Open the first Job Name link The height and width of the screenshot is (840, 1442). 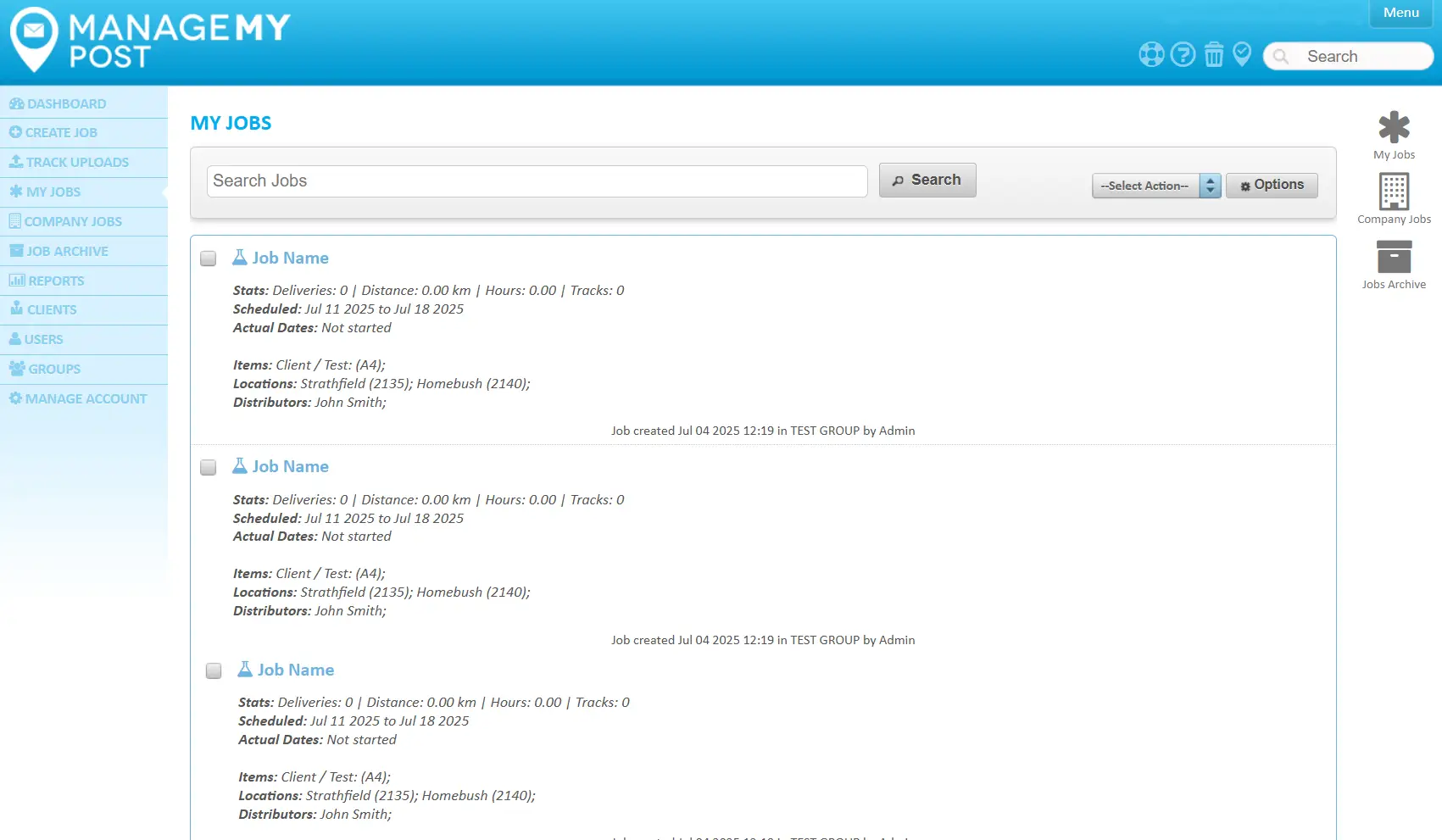click(290, 258)
